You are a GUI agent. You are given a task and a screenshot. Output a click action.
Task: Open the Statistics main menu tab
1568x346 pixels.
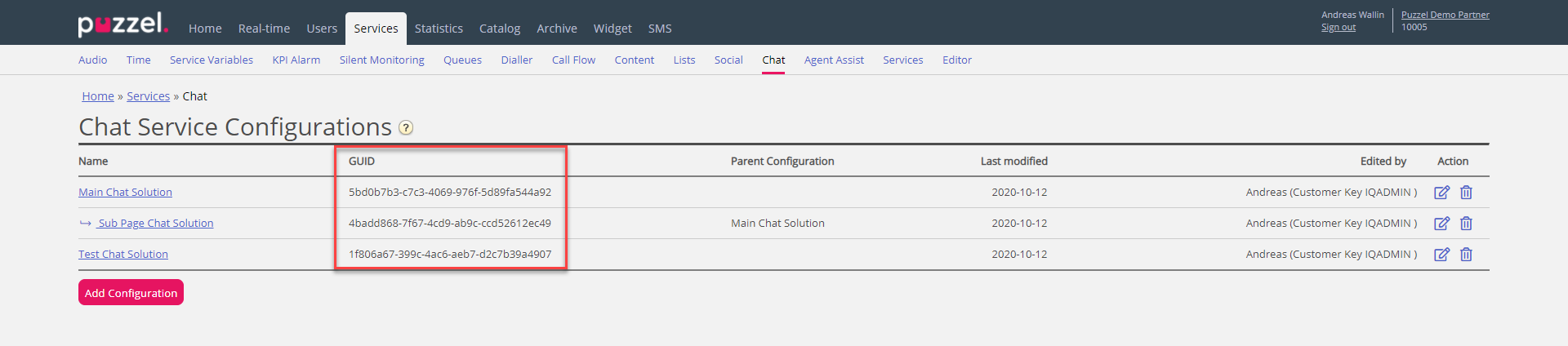[439, 29]
